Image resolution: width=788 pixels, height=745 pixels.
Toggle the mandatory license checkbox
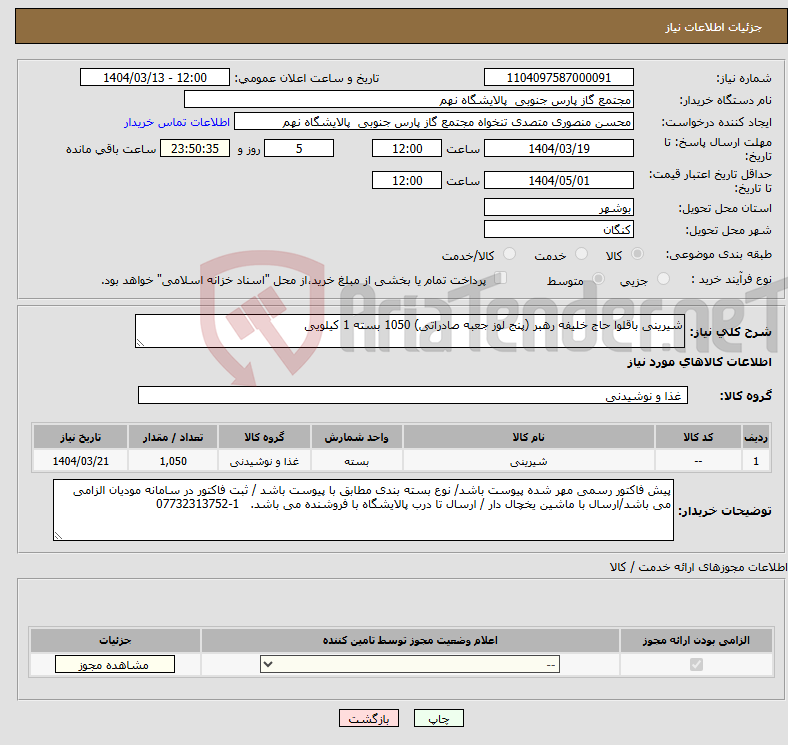click(696, 665)
